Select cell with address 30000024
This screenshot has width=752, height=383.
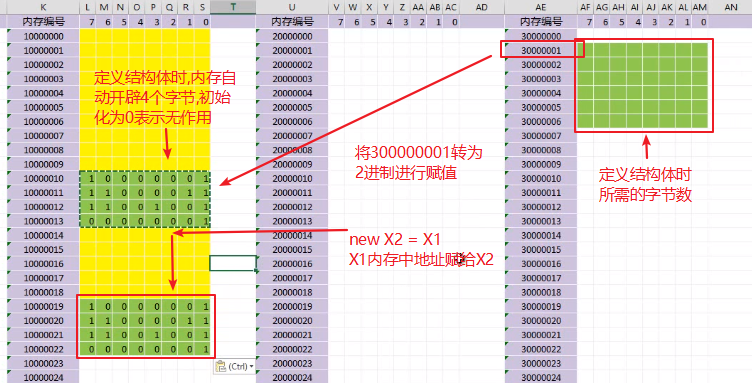(541, 377)
